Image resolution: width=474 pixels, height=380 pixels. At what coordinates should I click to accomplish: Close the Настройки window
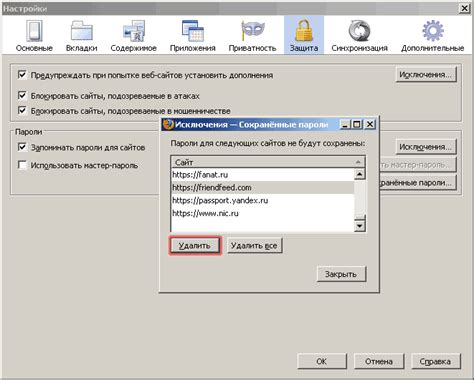464,8
